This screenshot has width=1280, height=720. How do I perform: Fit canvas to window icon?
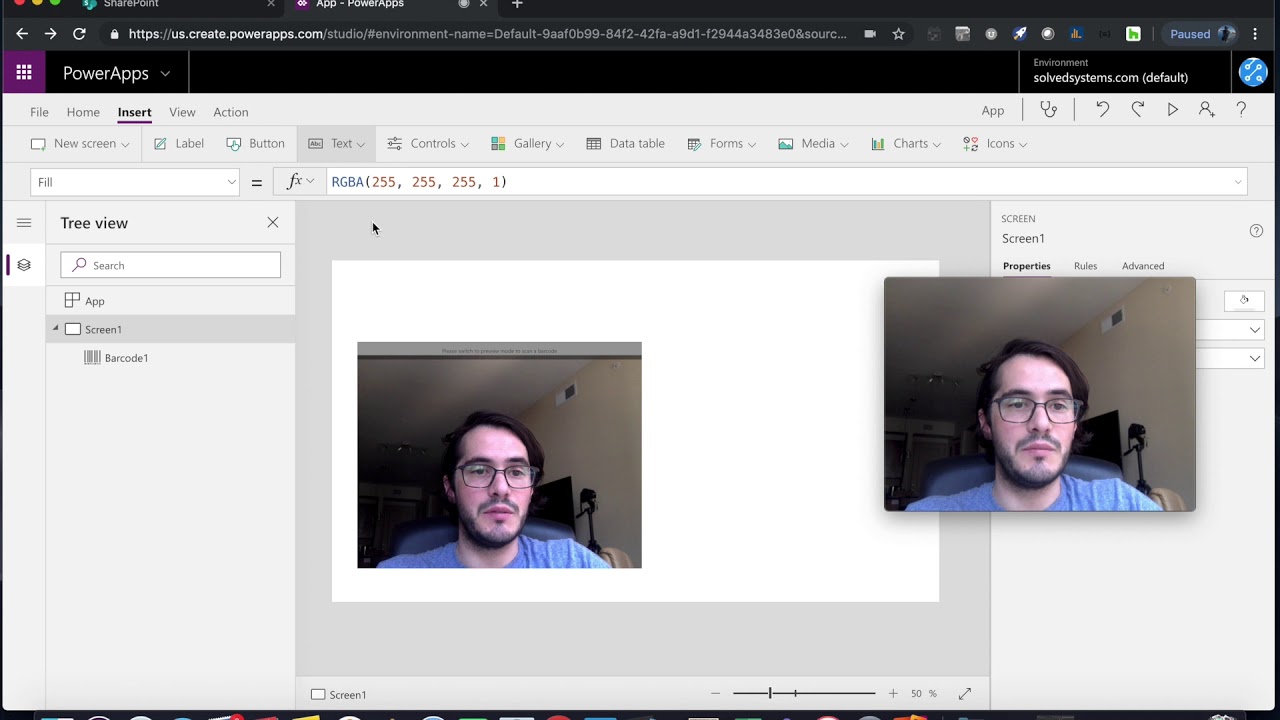coord(965,693)
